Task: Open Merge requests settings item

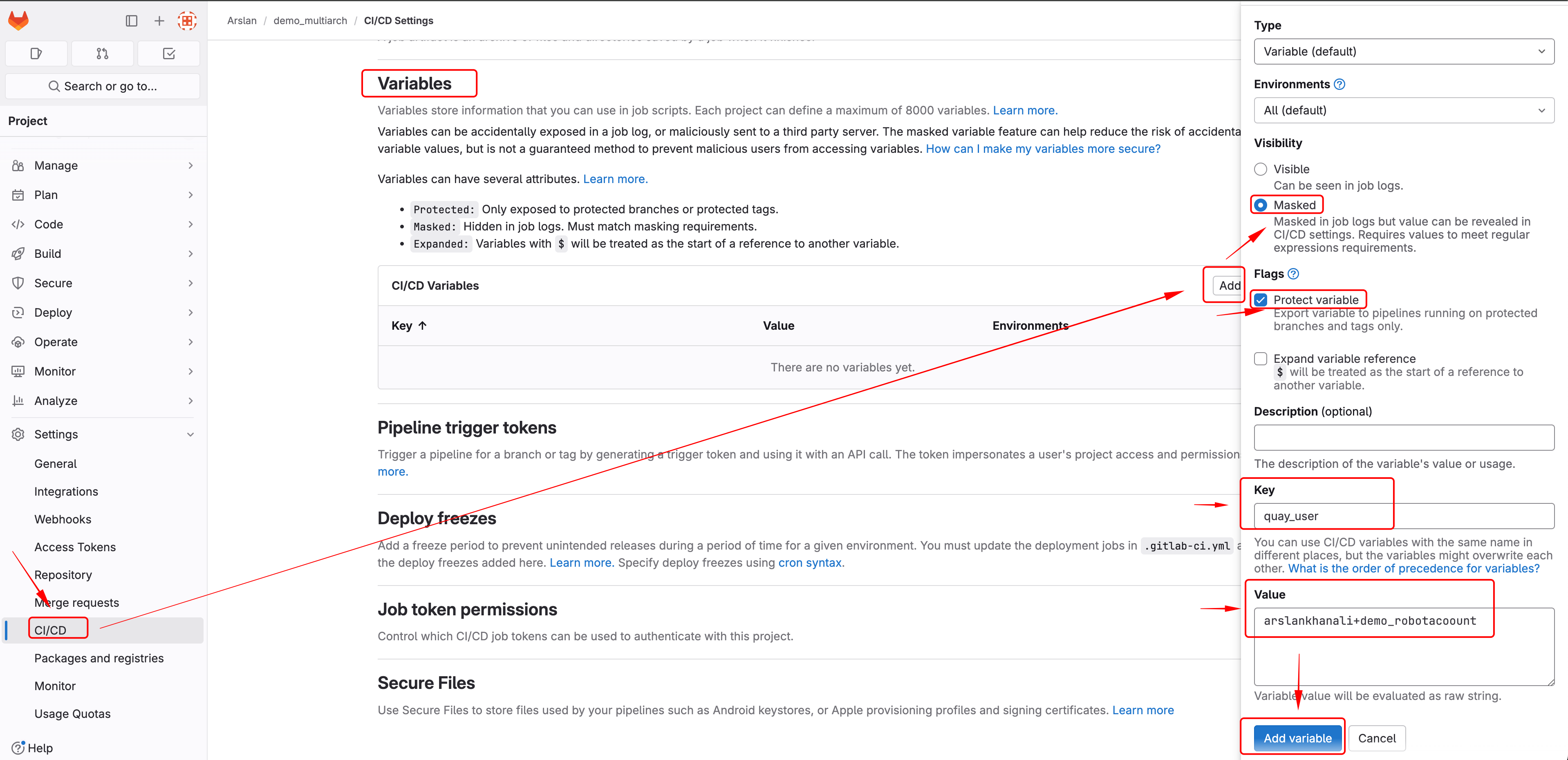Action: tap(77, 602)
